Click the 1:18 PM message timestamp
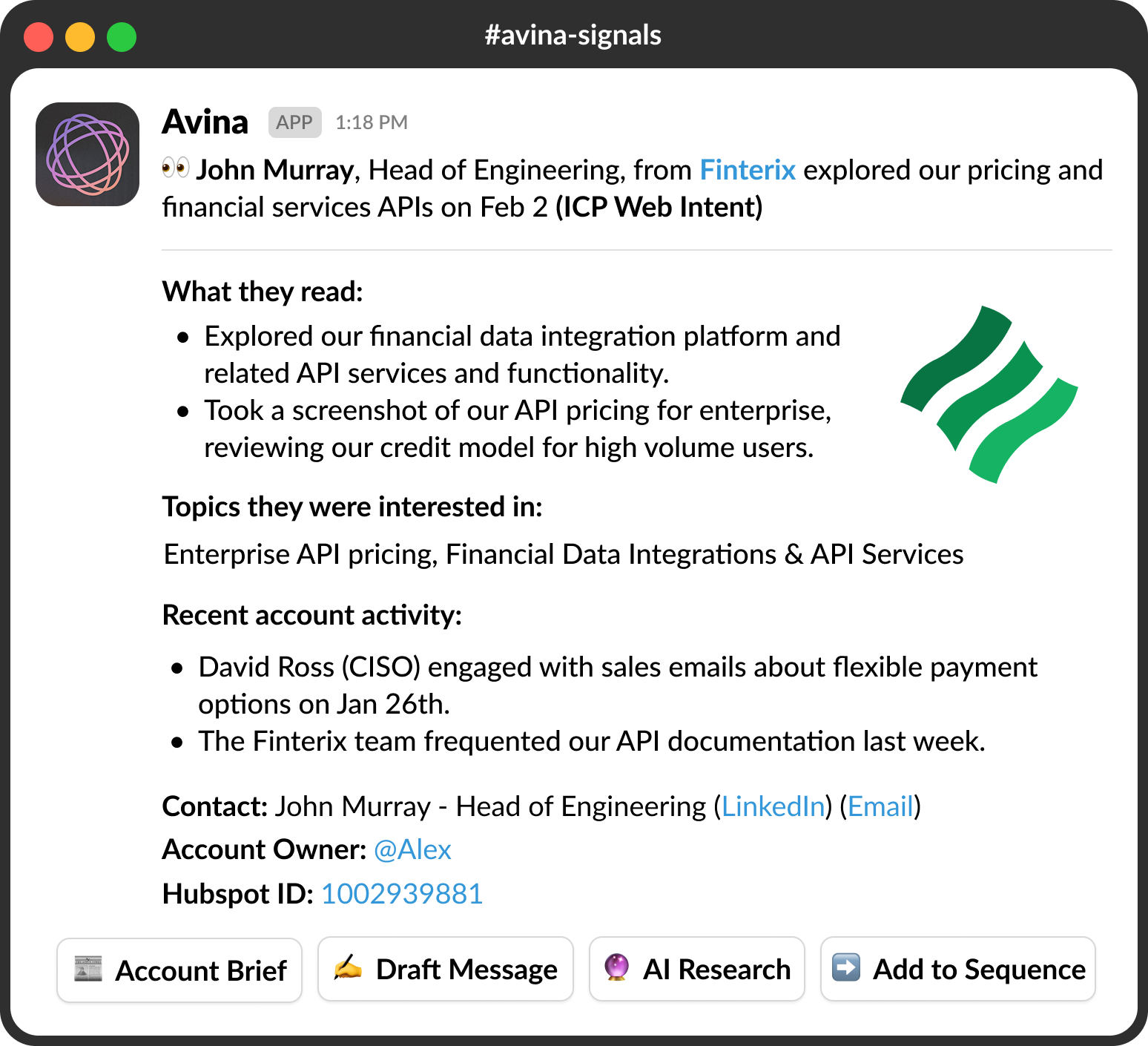1148x1046 pixels. click(372, 122)
